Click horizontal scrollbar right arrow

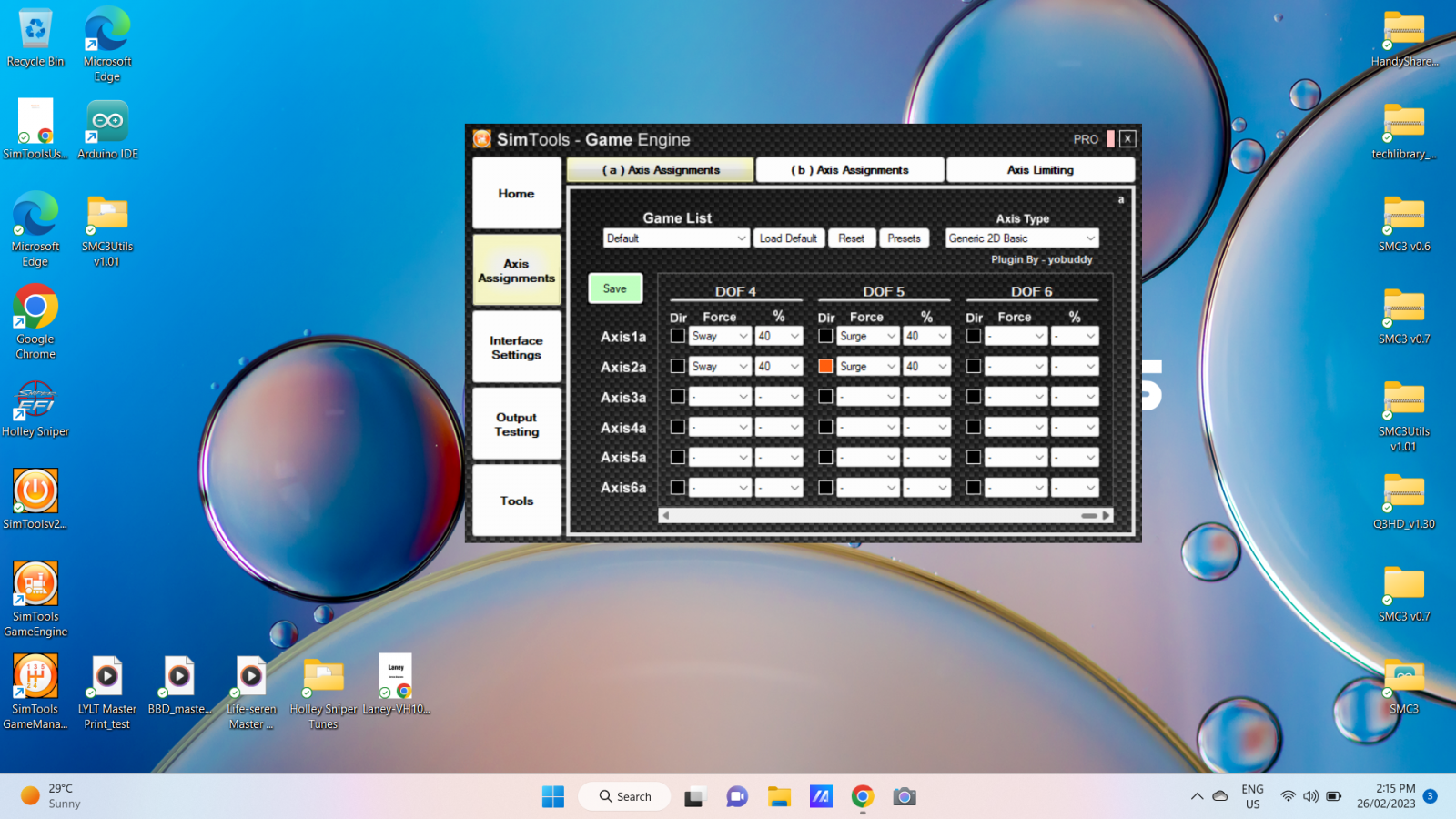(x=1107, y=515)
